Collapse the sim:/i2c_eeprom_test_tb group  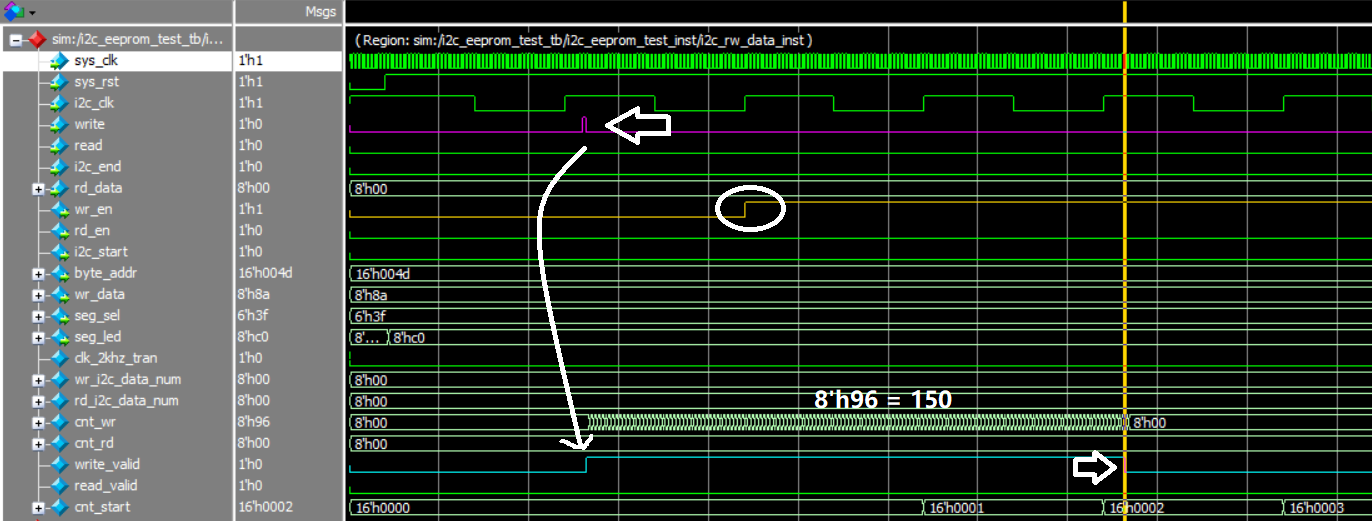point(15,40)
